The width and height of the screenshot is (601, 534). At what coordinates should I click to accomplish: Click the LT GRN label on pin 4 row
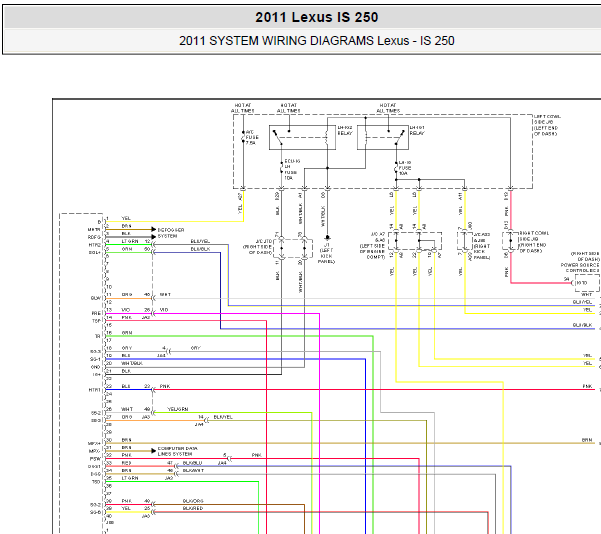tap(130, 241)
